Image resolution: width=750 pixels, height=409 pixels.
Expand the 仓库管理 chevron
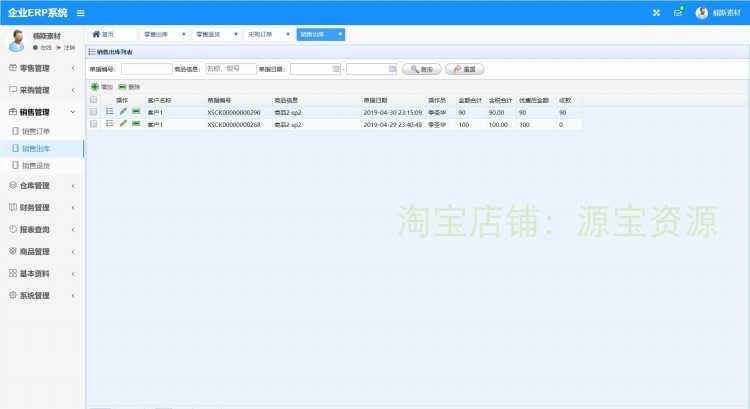[x=73, y=186]
